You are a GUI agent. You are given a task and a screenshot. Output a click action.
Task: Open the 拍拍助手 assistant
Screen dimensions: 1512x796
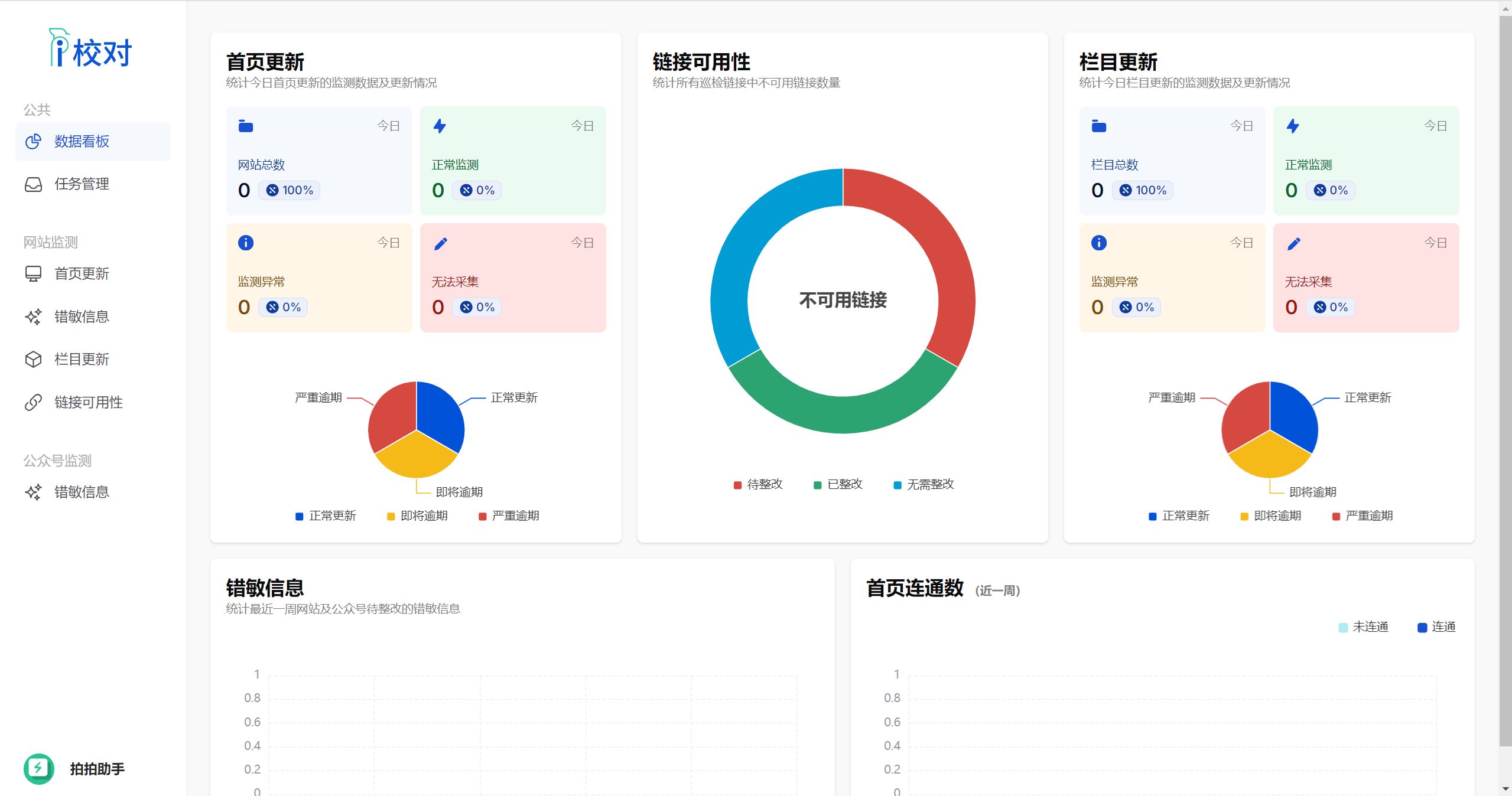(74, 769)
